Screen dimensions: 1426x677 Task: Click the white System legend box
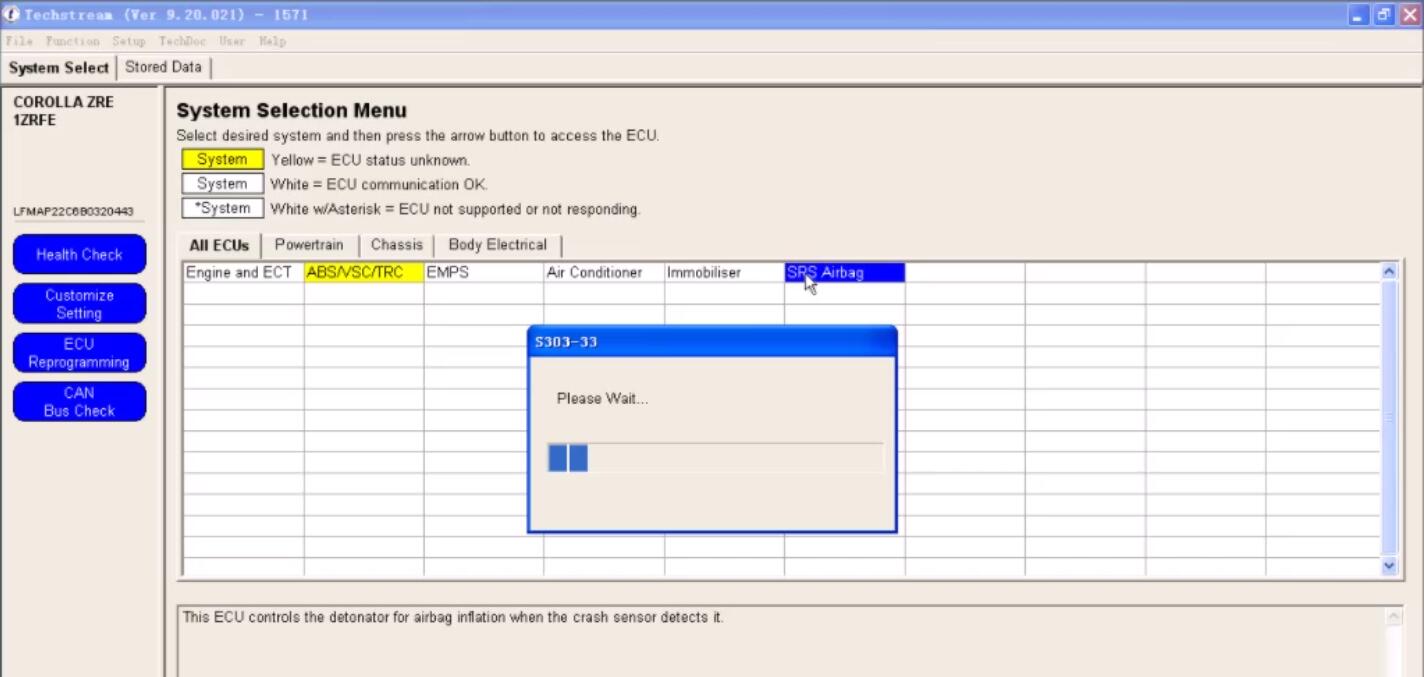222,184
